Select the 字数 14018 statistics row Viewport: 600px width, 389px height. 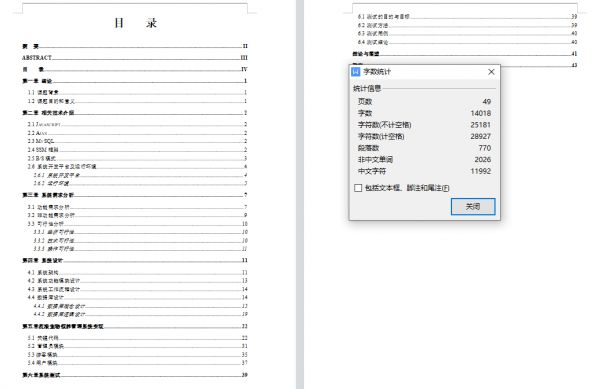click(424, 113)
